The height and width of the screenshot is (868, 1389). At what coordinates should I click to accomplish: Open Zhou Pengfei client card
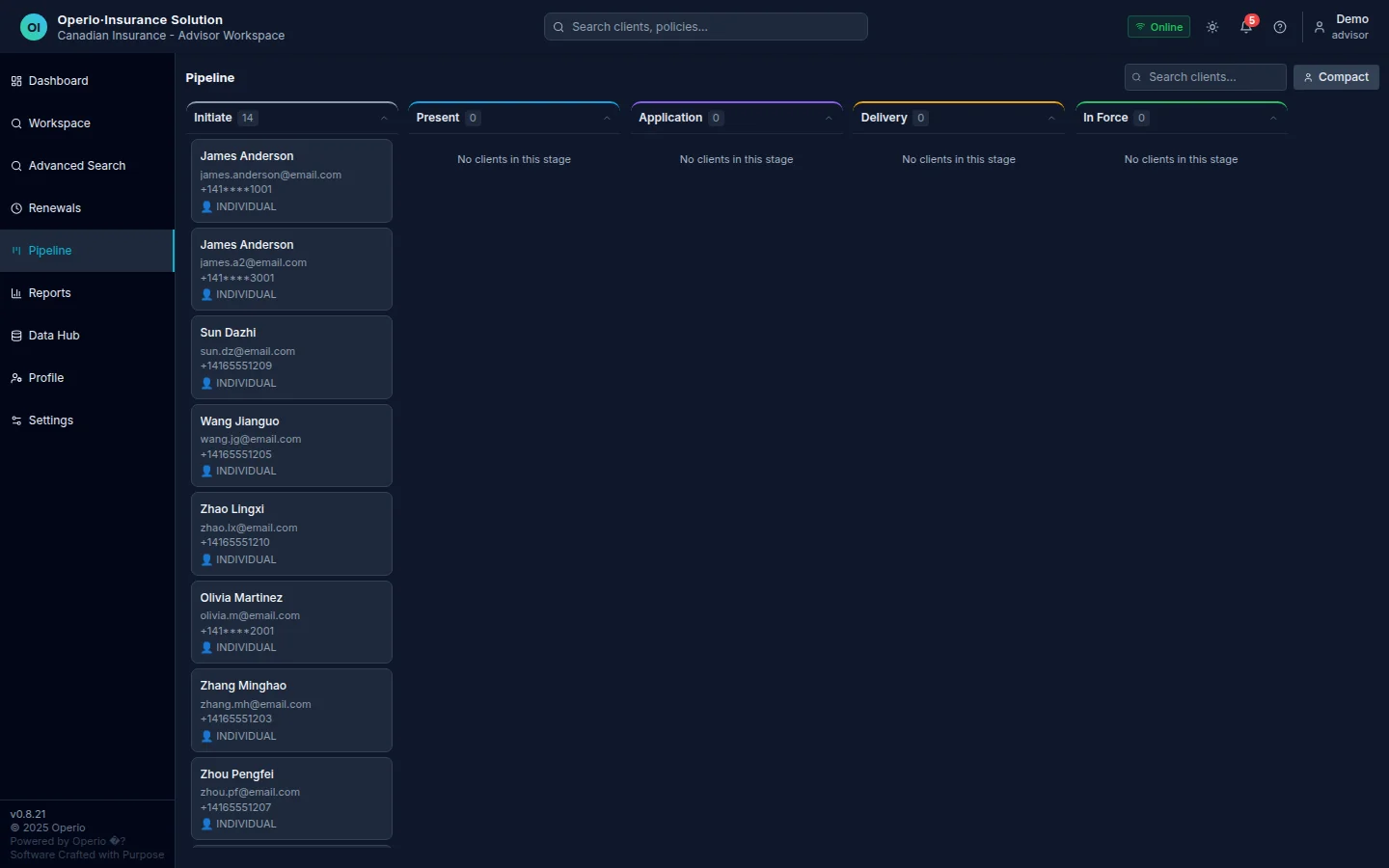click(x=291, y=799)
